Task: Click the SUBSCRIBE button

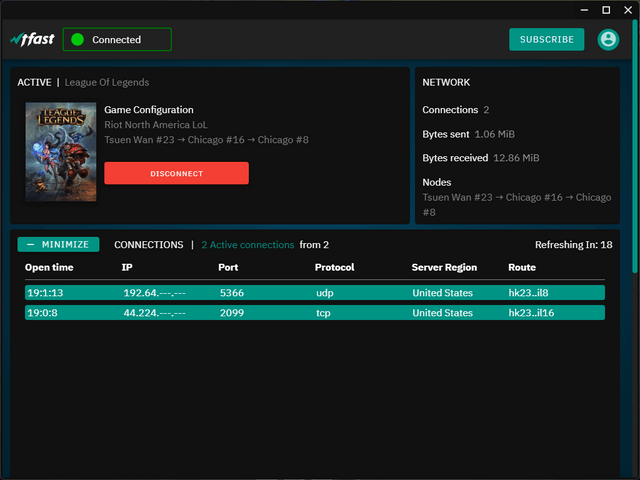Action: 547,40
